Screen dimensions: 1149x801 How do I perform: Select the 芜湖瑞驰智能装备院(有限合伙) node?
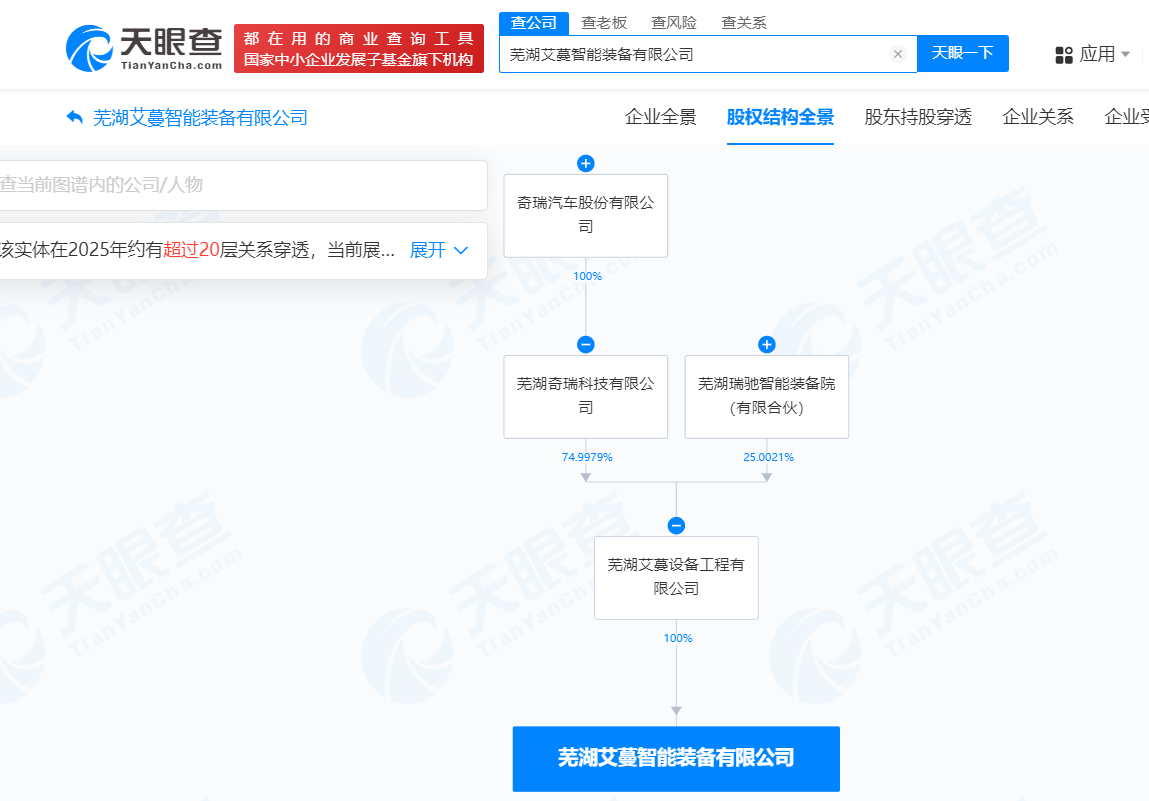coord(766,396)
